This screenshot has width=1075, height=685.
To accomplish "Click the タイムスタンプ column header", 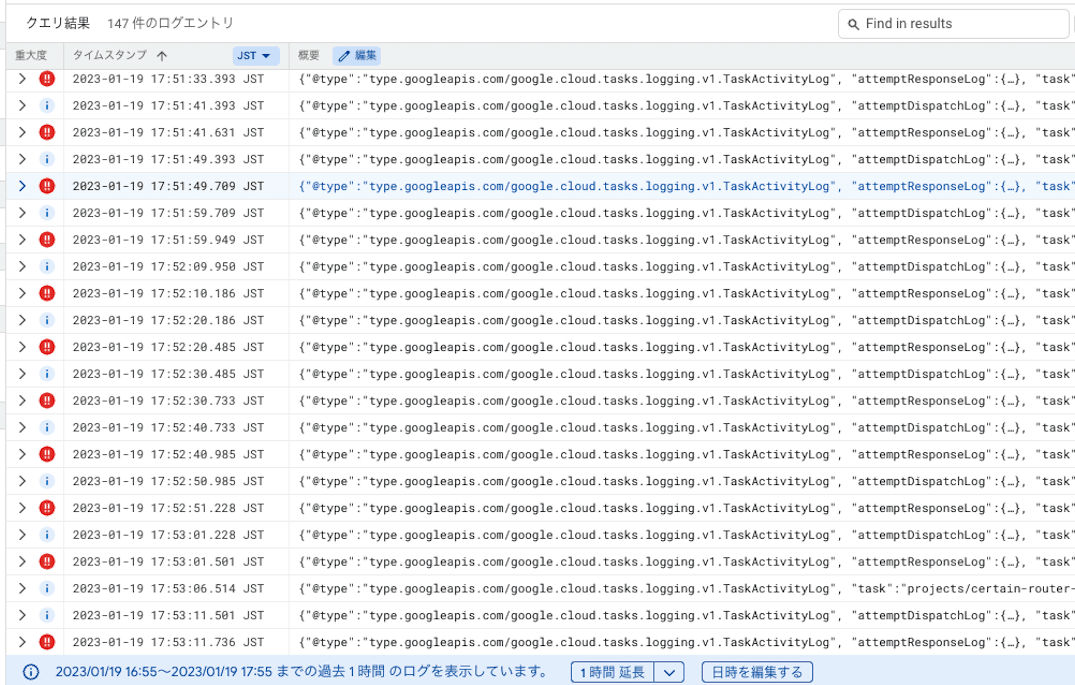I will click(x=110, y=56).
